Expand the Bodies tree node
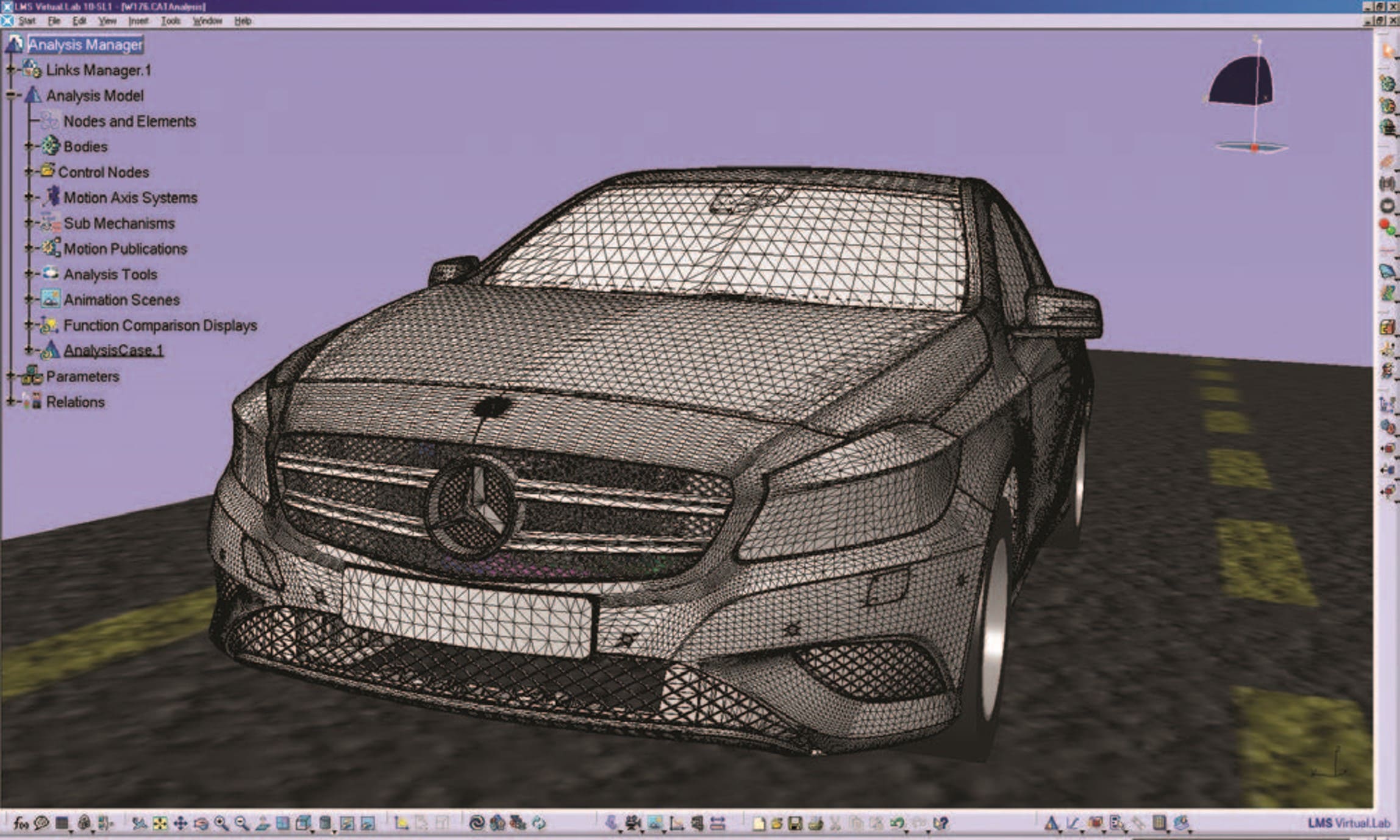The width and height of the screenshot is (1400, 840). pos(28,146)
